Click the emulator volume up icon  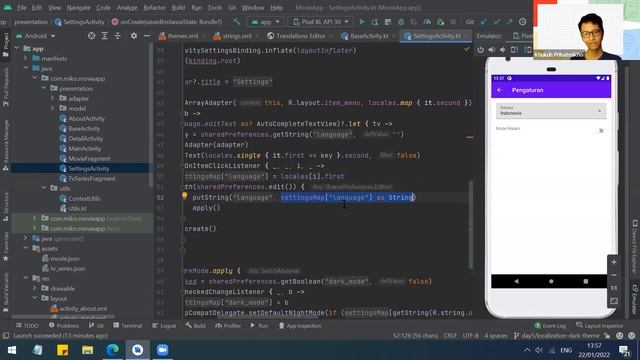pos(491,50)
